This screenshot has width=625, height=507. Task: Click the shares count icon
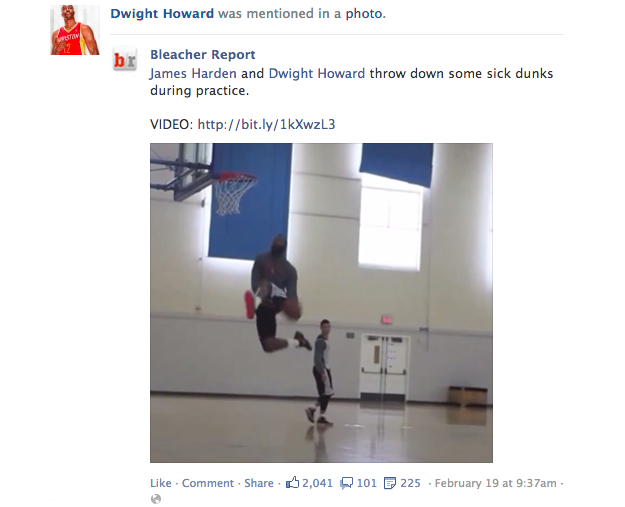390,483
